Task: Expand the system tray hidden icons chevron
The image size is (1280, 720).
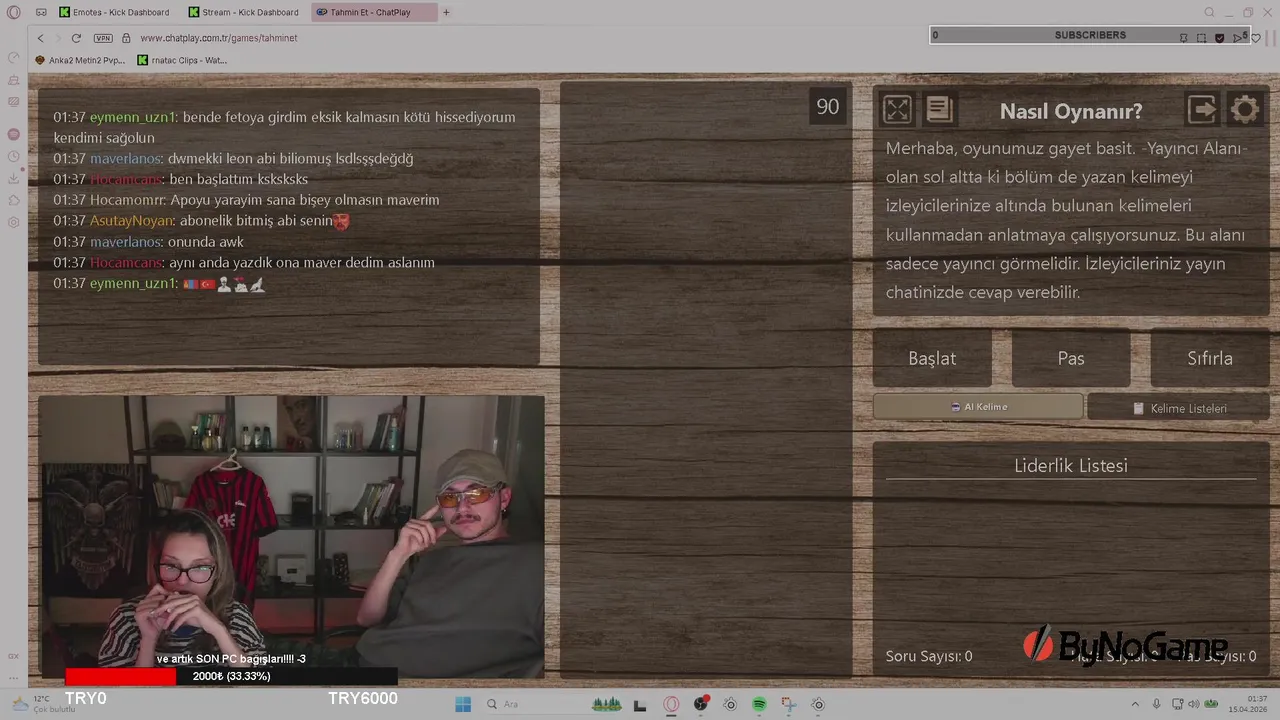Action: [x=1135, y=704]
